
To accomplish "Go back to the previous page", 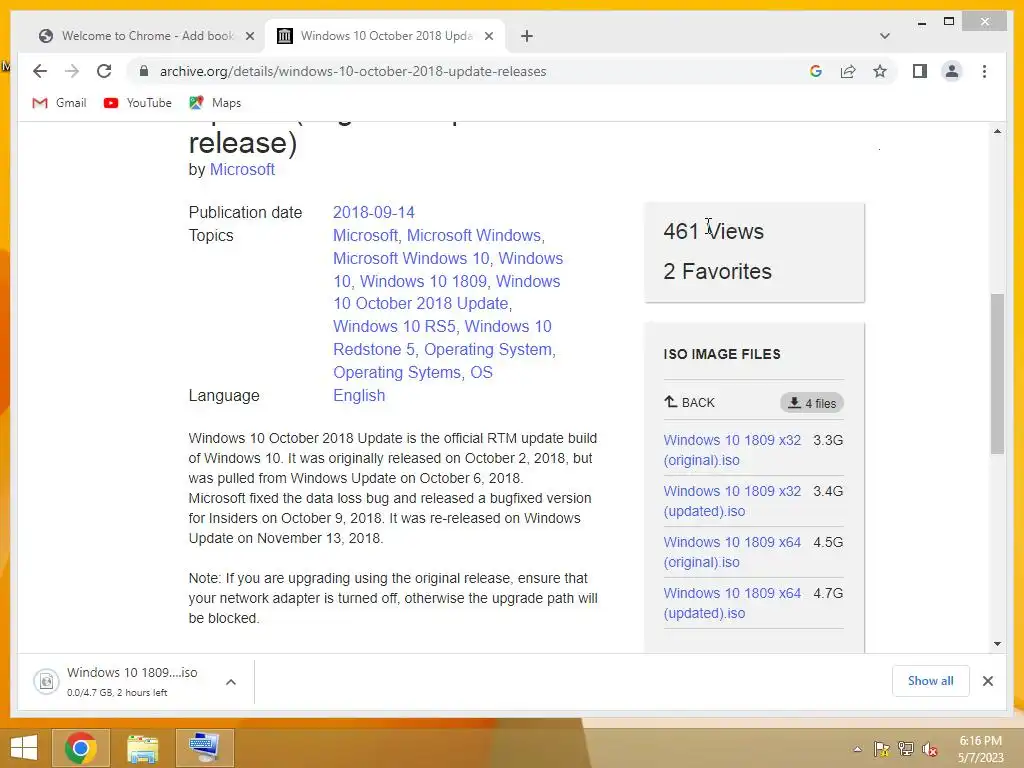I will tap(40, 71).
